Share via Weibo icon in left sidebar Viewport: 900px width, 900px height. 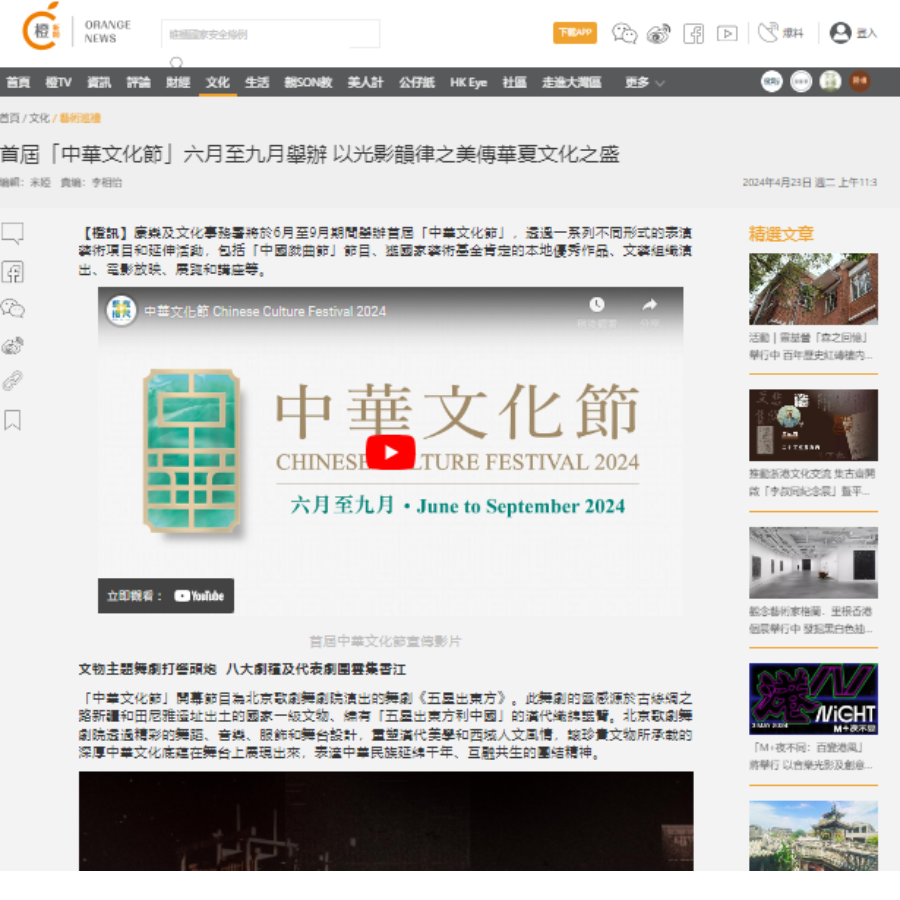(13, 346)
